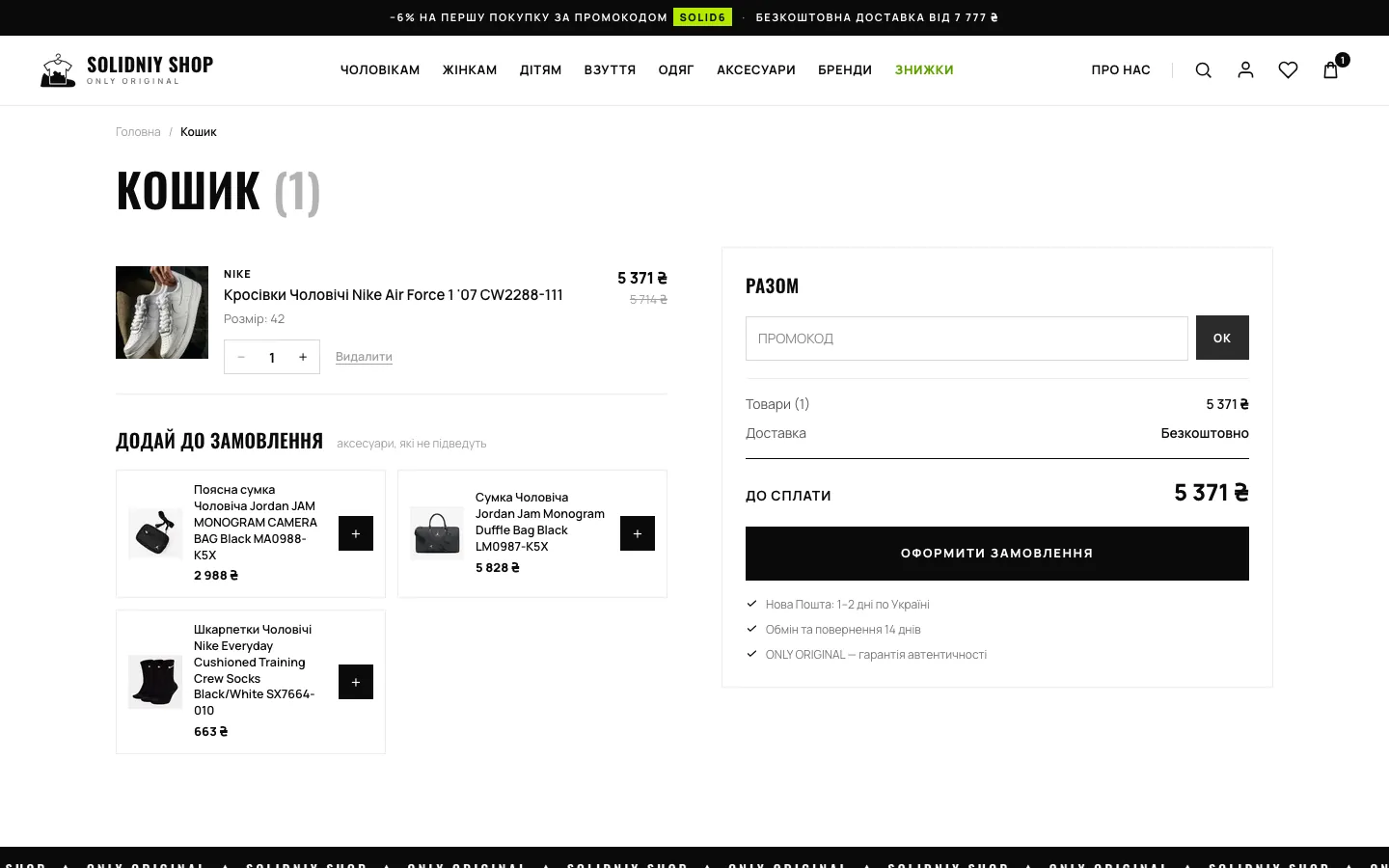Open the shopping bag cart icon
The height and width of the screenshot is (868, 1389).
coord(1331,69)
